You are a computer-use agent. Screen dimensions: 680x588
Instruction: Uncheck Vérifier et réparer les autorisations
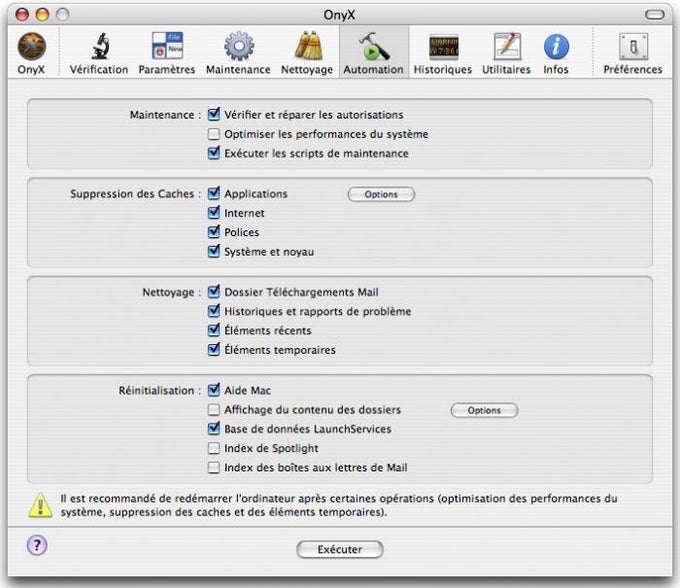coord(214,114)
